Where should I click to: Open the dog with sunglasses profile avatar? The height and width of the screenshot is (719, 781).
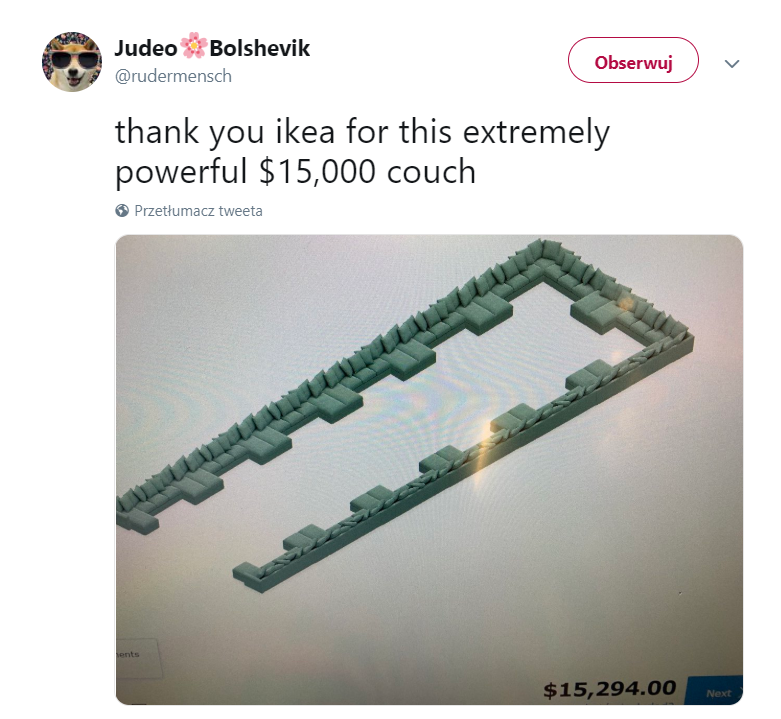tap(72, 62)
